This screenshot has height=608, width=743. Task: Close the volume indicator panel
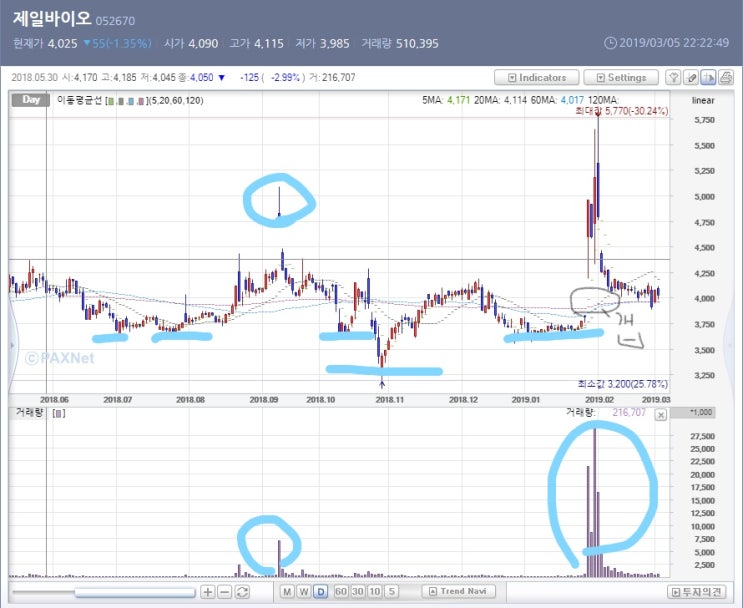(x=661, y=415)
